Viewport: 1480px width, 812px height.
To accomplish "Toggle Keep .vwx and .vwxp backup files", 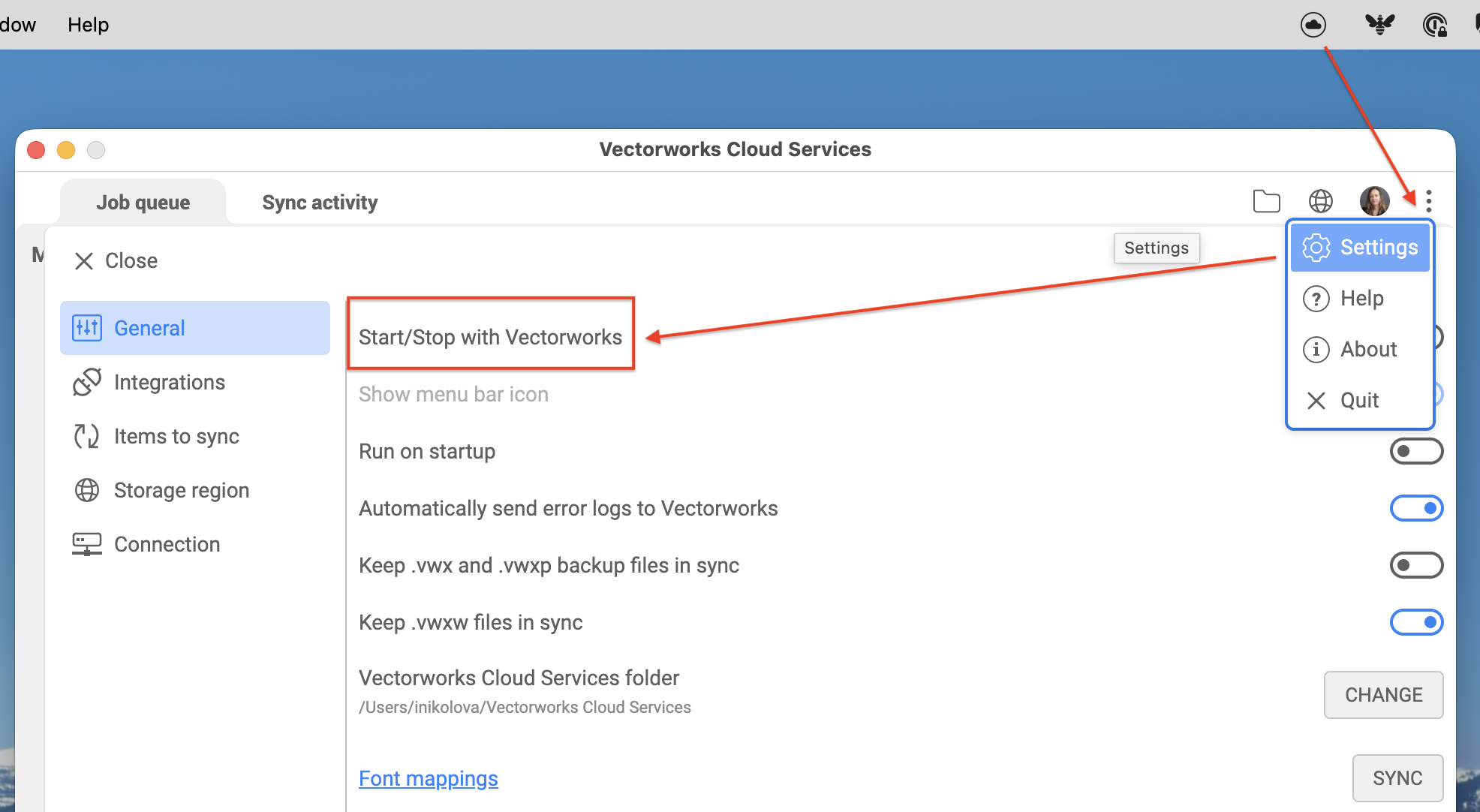I will coord(1416,565).
